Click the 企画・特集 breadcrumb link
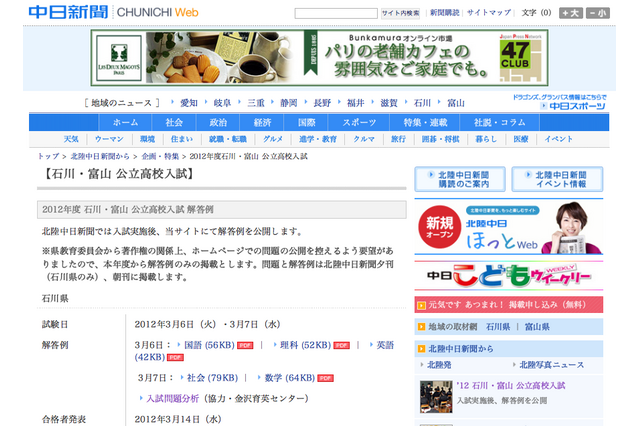Screen dimensions: 640x426 click(160, 156)
